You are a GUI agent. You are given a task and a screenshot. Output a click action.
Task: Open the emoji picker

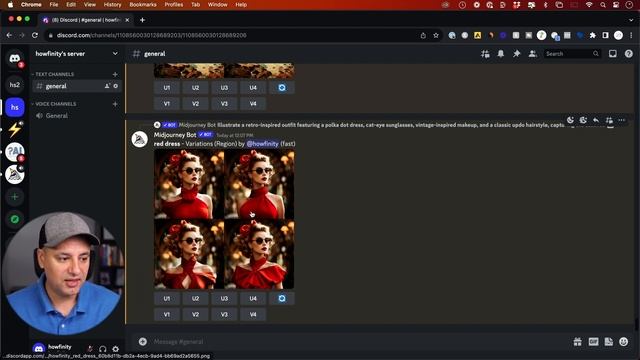pos(624,342)
